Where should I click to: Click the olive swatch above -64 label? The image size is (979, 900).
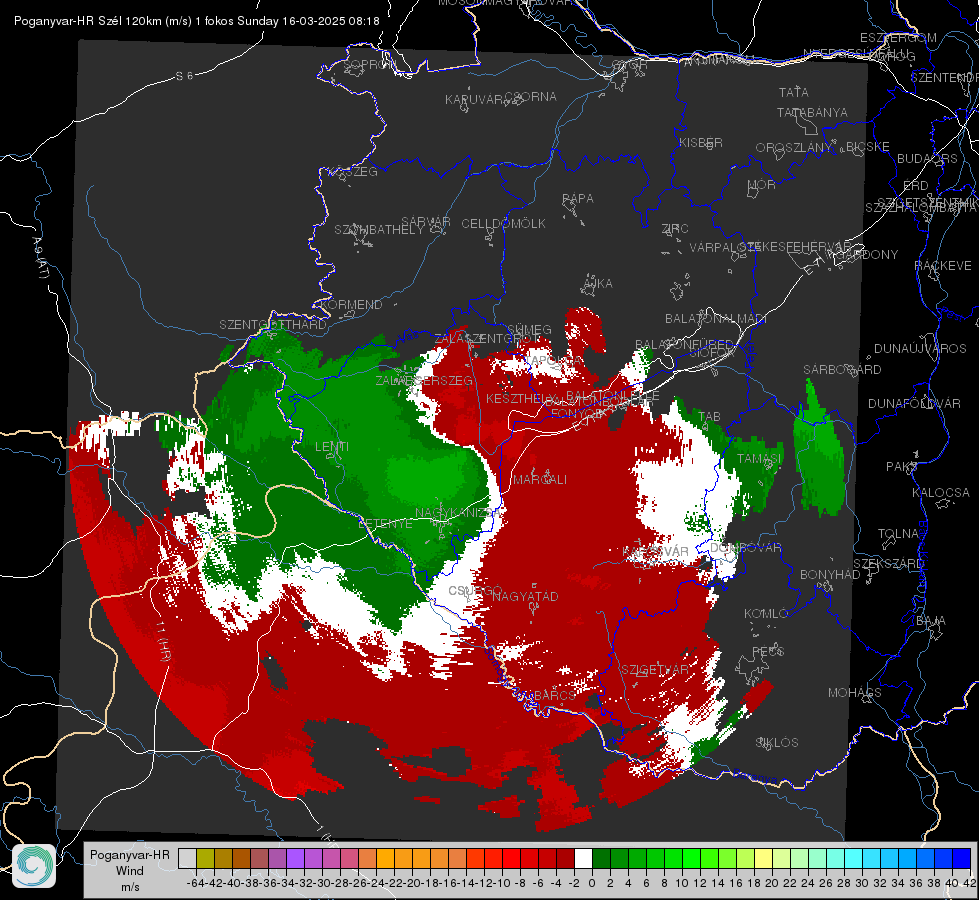205,858
